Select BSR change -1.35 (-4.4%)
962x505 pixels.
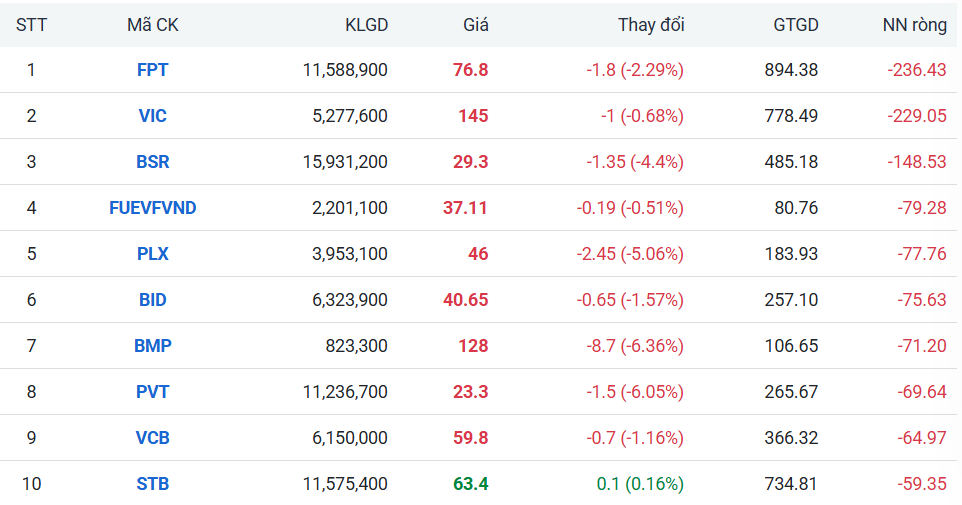coord(635,162)
